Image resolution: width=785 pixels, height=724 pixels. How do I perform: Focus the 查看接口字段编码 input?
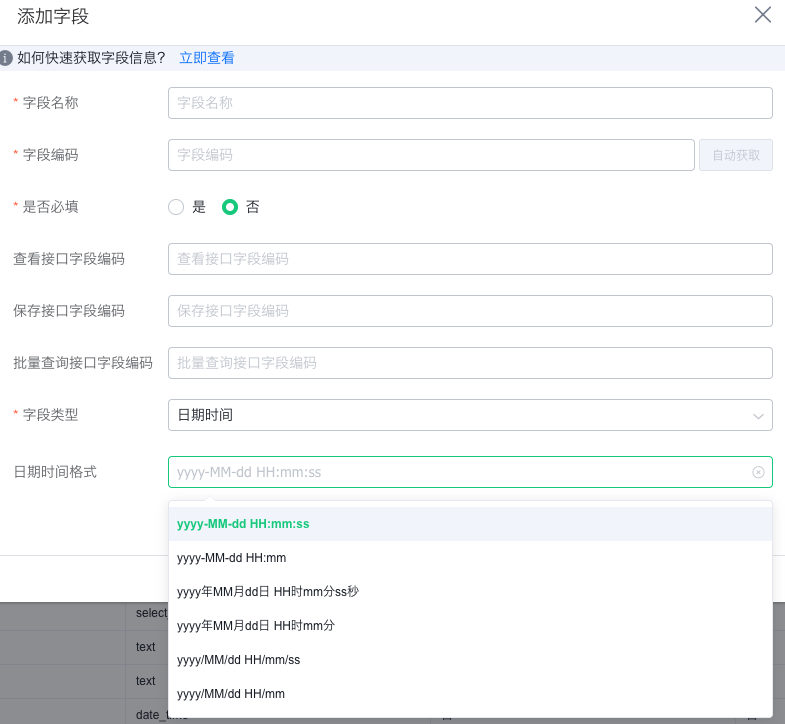click(x=470, y=259)
